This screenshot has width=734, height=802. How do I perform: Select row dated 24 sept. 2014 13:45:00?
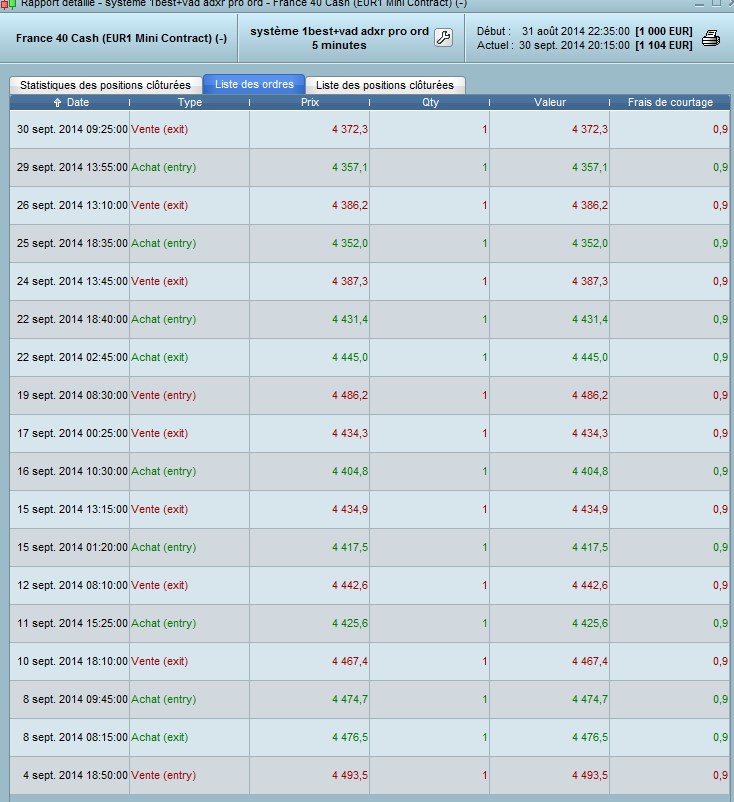[x=369, y=281]
